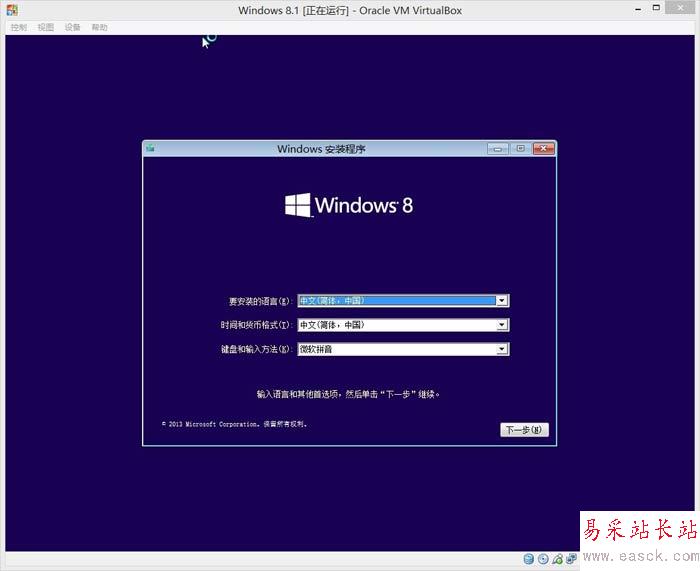Expand the 要安装的语言 dropdown arrow

[x=502, y=301]
